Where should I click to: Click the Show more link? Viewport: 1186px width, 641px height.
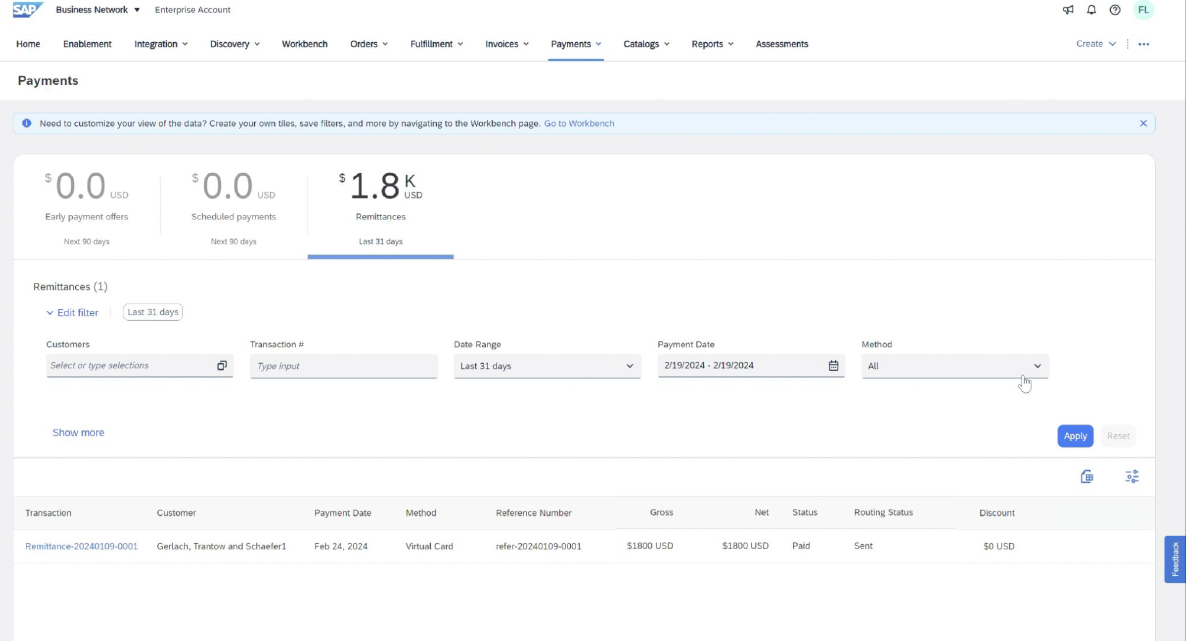tap(78, 433)
